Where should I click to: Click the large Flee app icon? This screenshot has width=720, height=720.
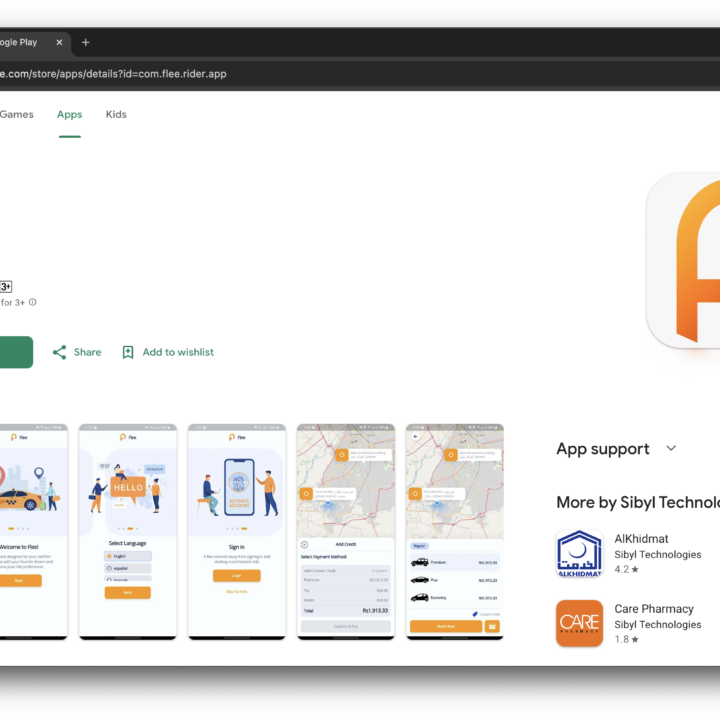683,260
